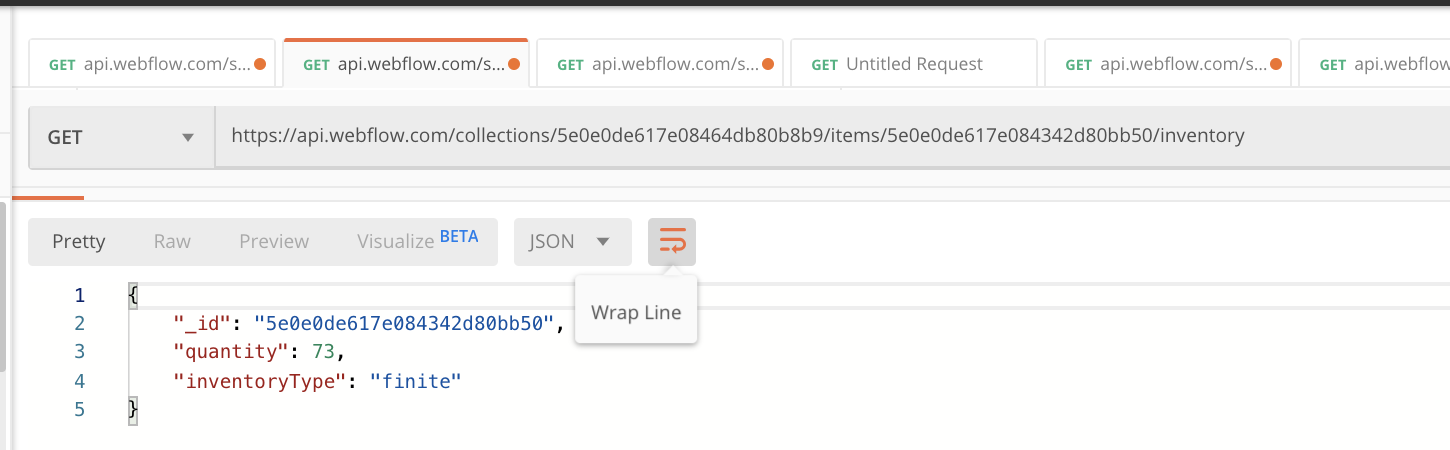Click the orange unsaved dot on the active tab

(514, 65)
